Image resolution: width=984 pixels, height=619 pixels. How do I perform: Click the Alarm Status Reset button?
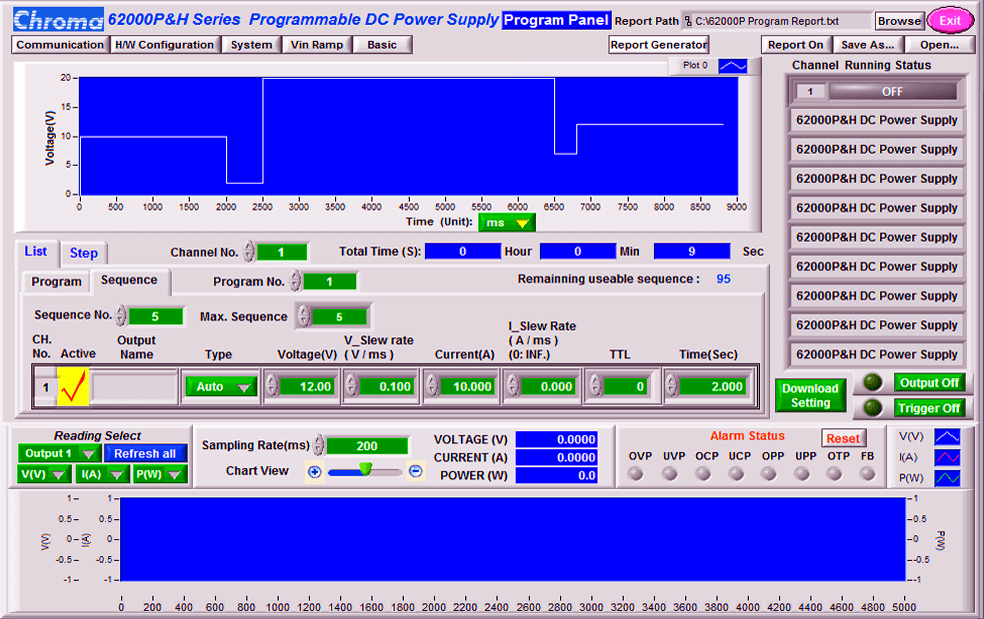pyautogui.click(x=843, y=438)
